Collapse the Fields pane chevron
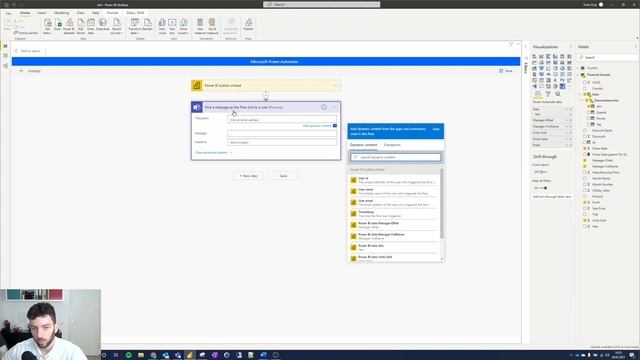 pos(636,47)
